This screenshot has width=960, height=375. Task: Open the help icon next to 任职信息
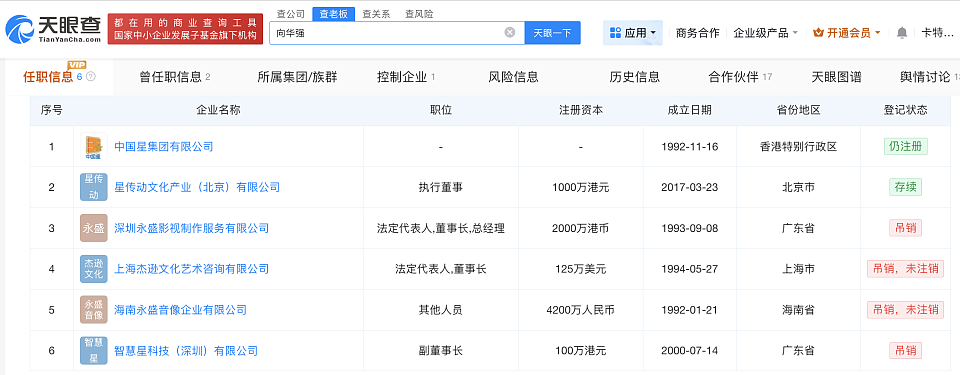[91, 77]
